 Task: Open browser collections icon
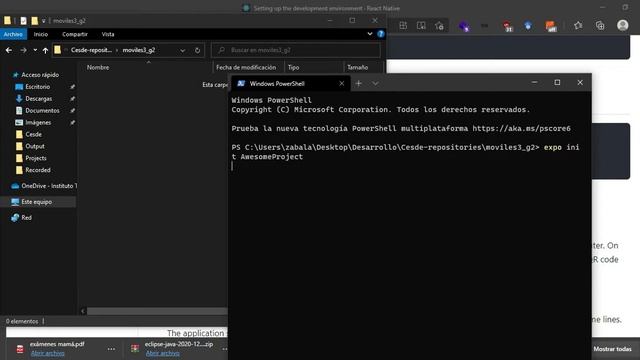click(x=600, y=25)
